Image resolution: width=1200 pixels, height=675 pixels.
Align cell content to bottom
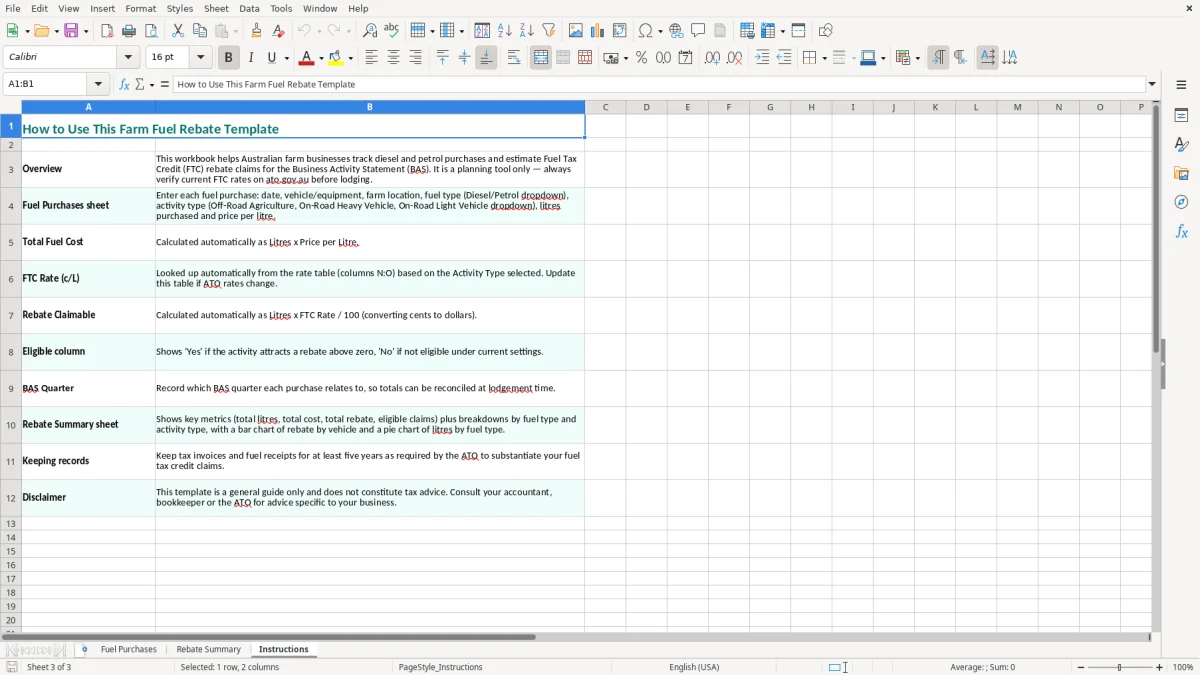(x=486, y=58)
